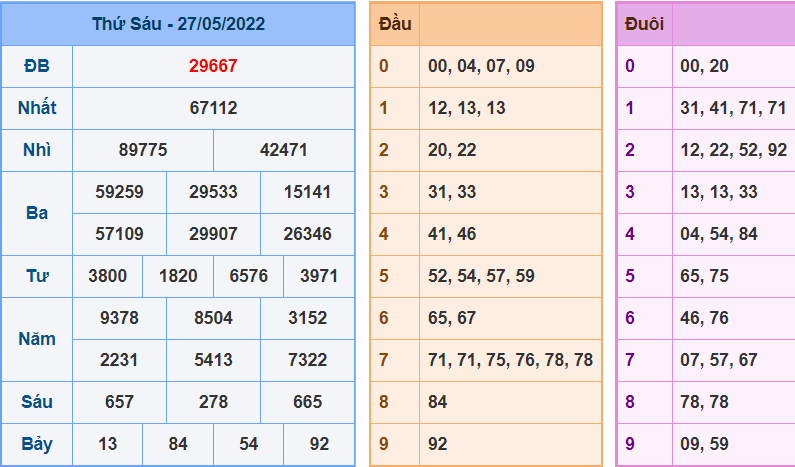The height and width of the screenshot is (467, 795).
Task: Select Đuôi values "78, 78"
Action: pos(704,403)
